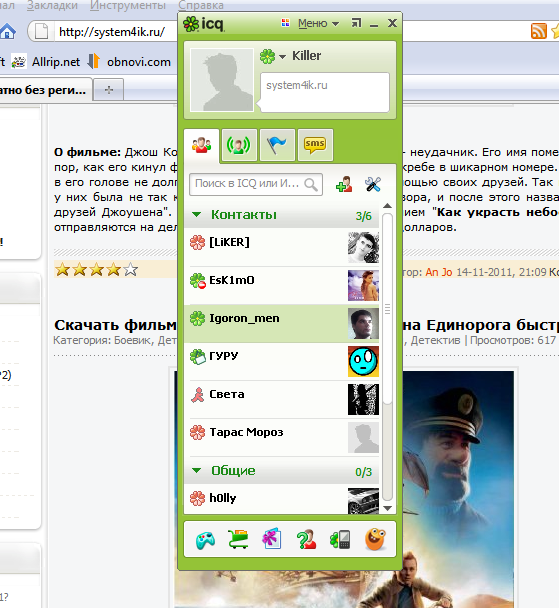
Task: Select the Igoron_men contact
Action: coord(282,323)
